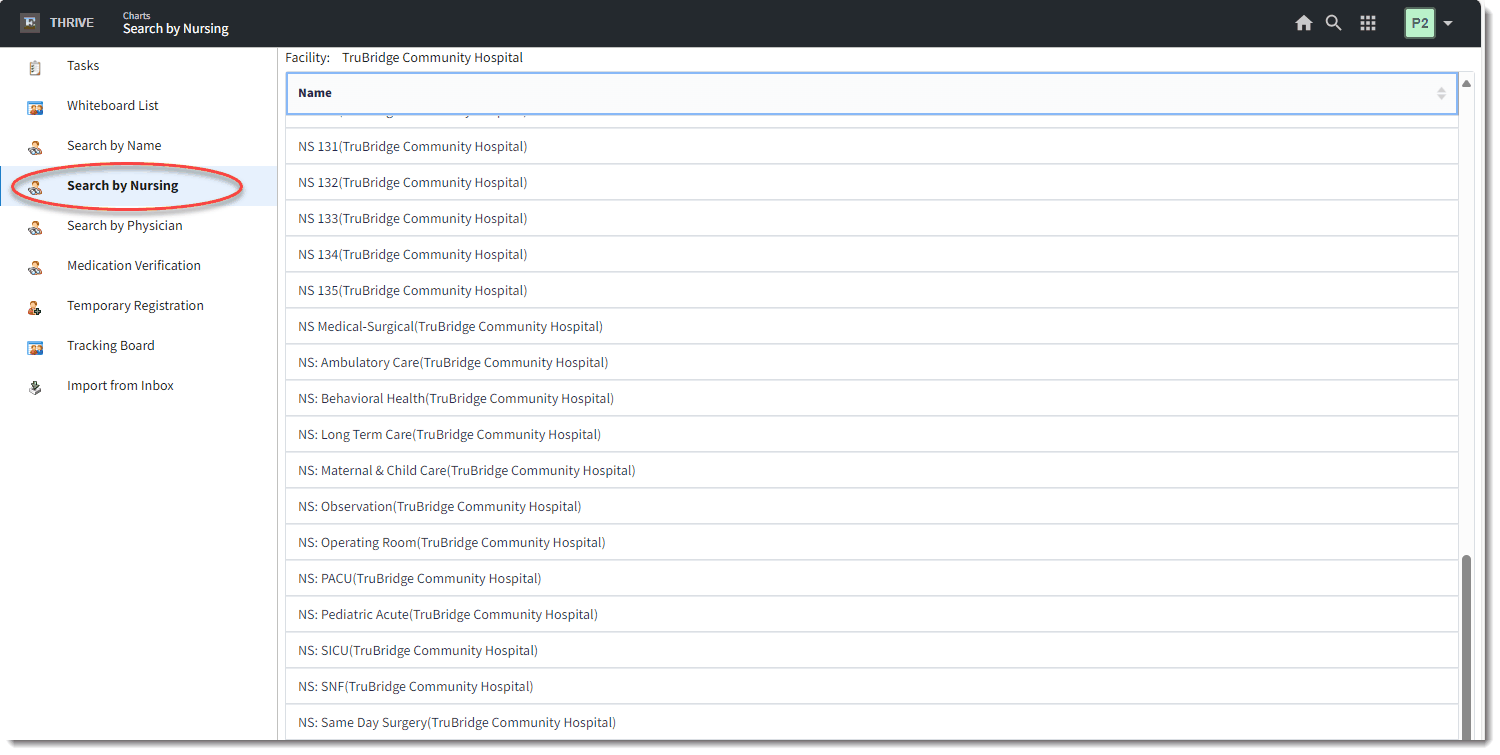Screen dimensions: 1500x755
Task: Select NS: Maternal & Child Care row
Action: coord(872,470)
